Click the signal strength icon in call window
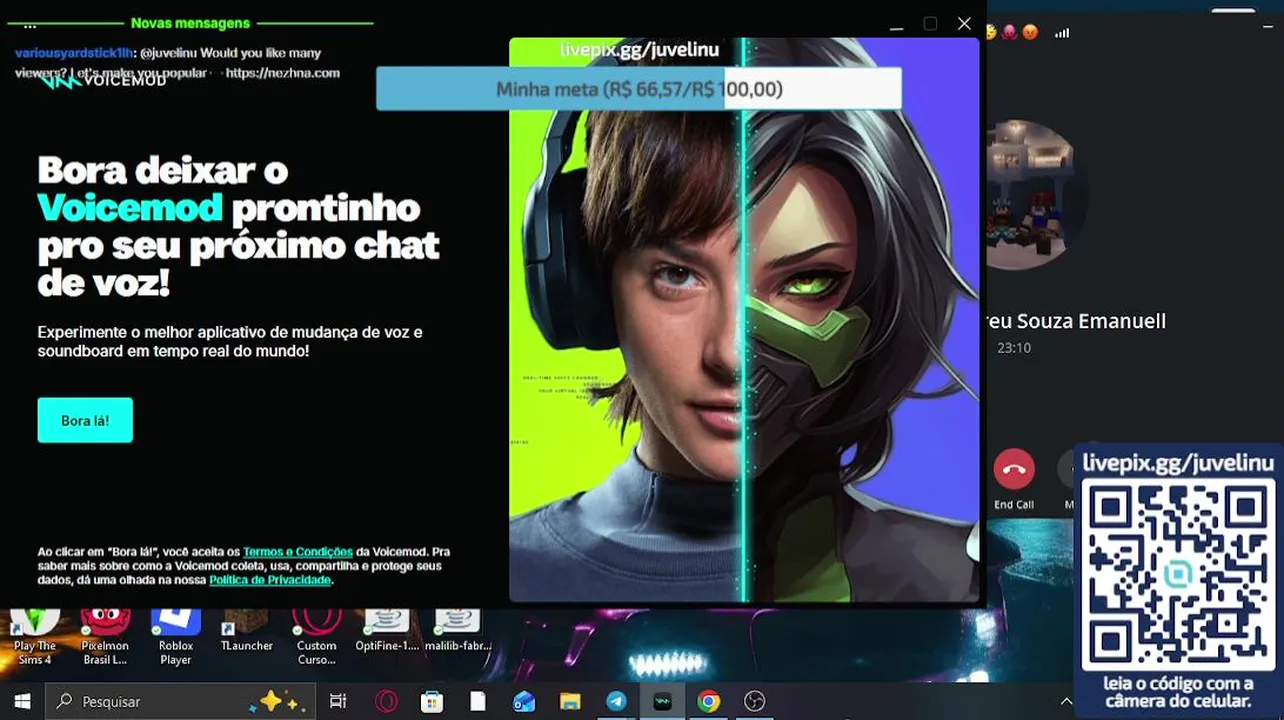The width and height of the screenshot is (1284, 720). click(x=1062, y=32)
